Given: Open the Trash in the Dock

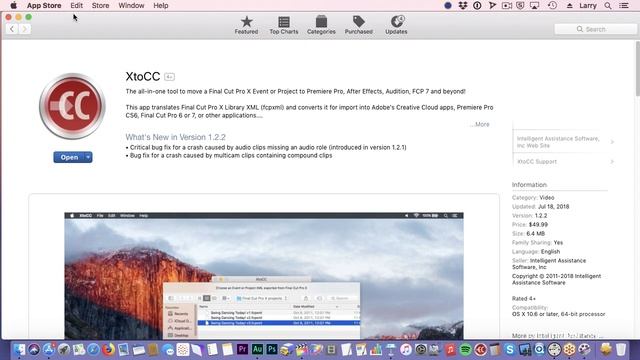Looking at the screenshot, I should point(621,349).
